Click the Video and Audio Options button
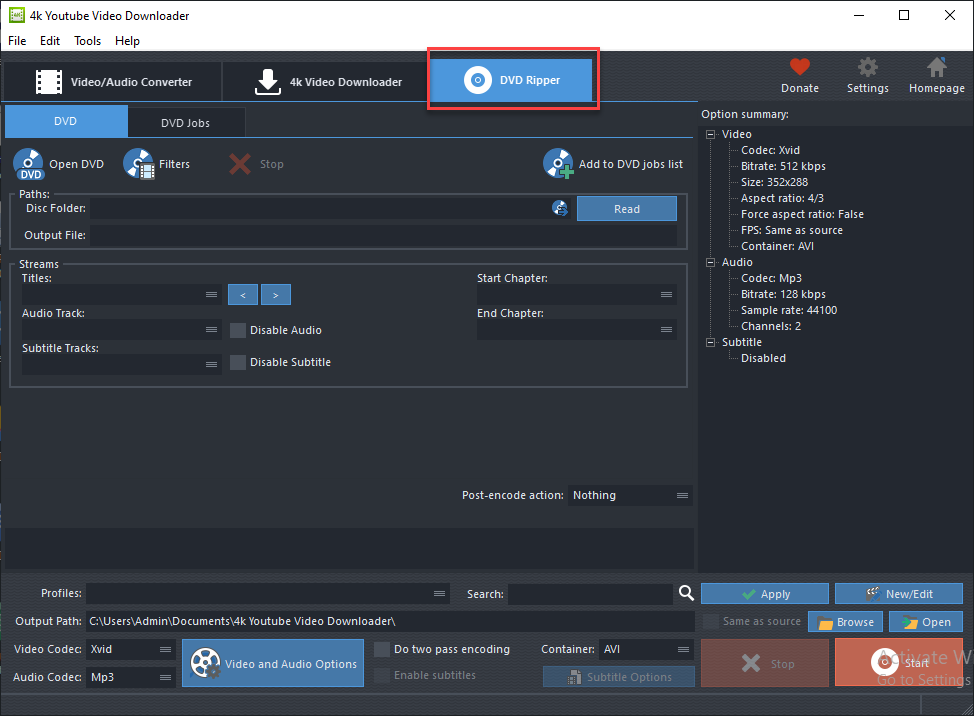Viewport: 974px width, 716px height. coord(273,664)
